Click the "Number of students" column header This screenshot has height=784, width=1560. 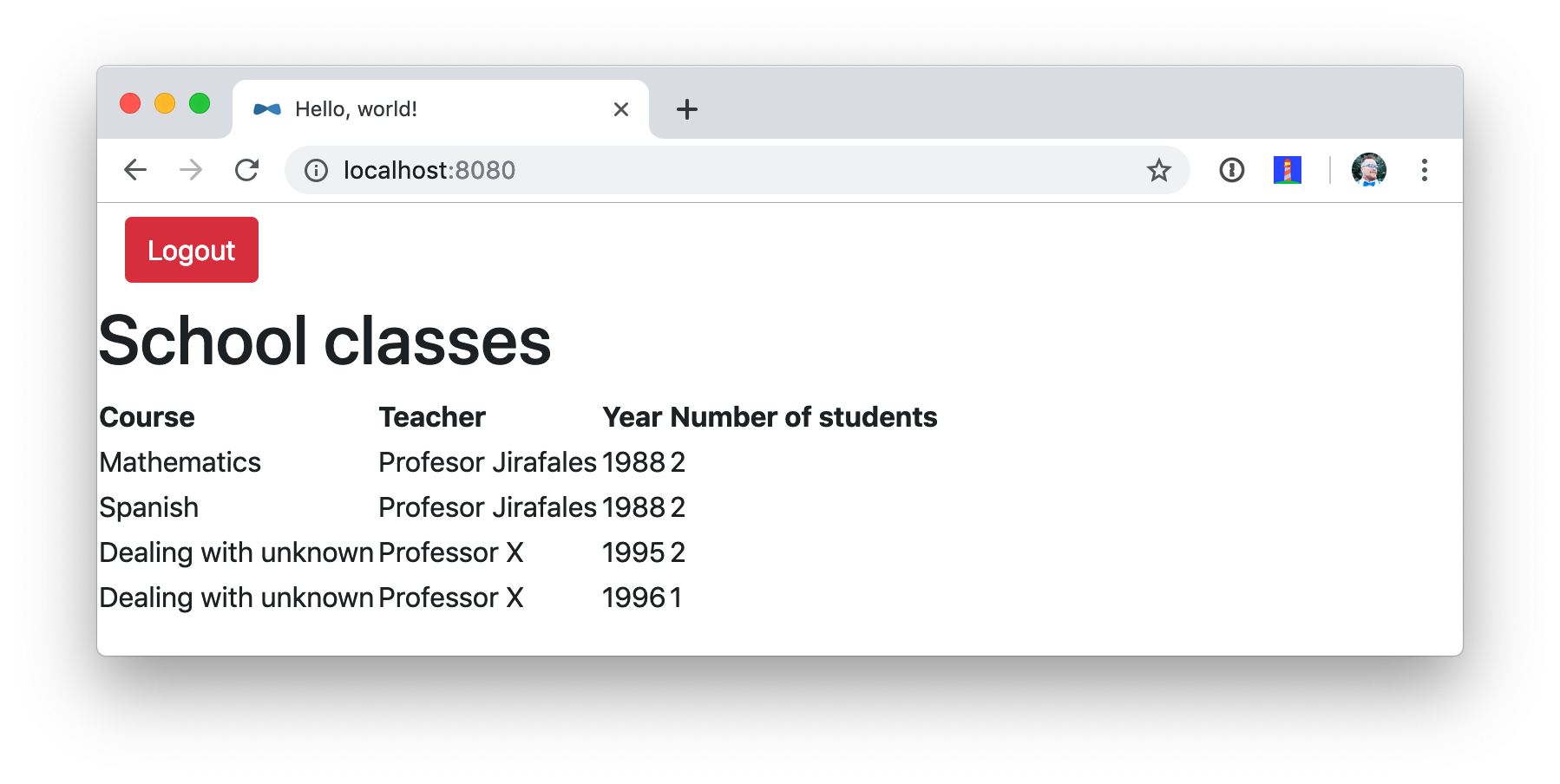[803, 417]
